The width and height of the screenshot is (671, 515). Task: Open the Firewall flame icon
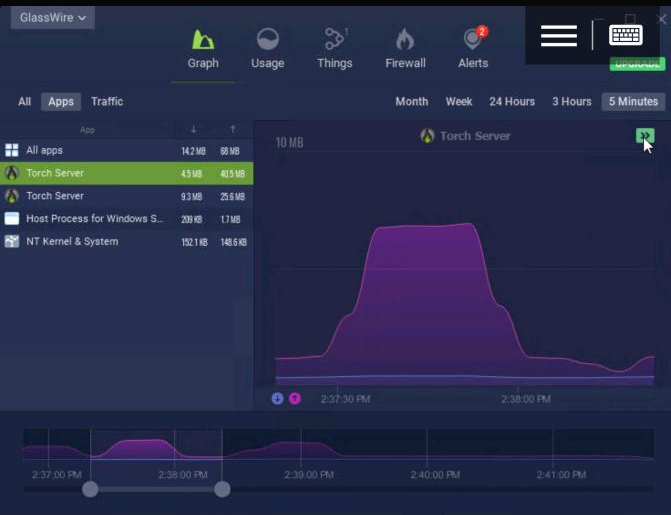click(x=405, y=40)
